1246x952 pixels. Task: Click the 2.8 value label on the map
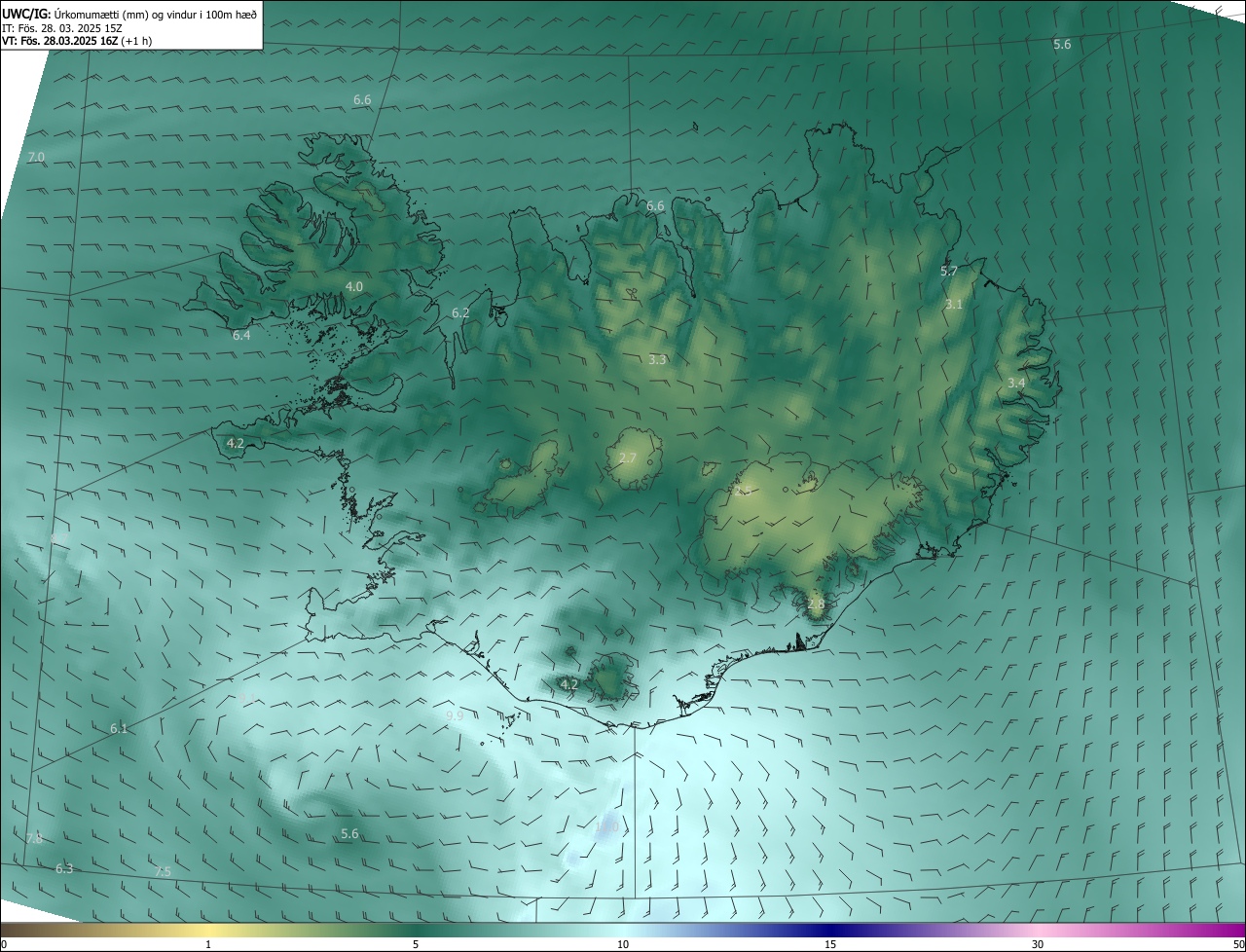(816, 604)
